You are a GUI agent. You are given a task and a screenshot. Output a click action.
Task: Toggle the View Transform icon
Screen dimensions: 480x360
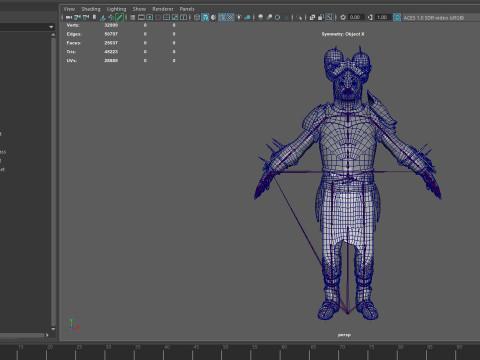tap(397, 17)
